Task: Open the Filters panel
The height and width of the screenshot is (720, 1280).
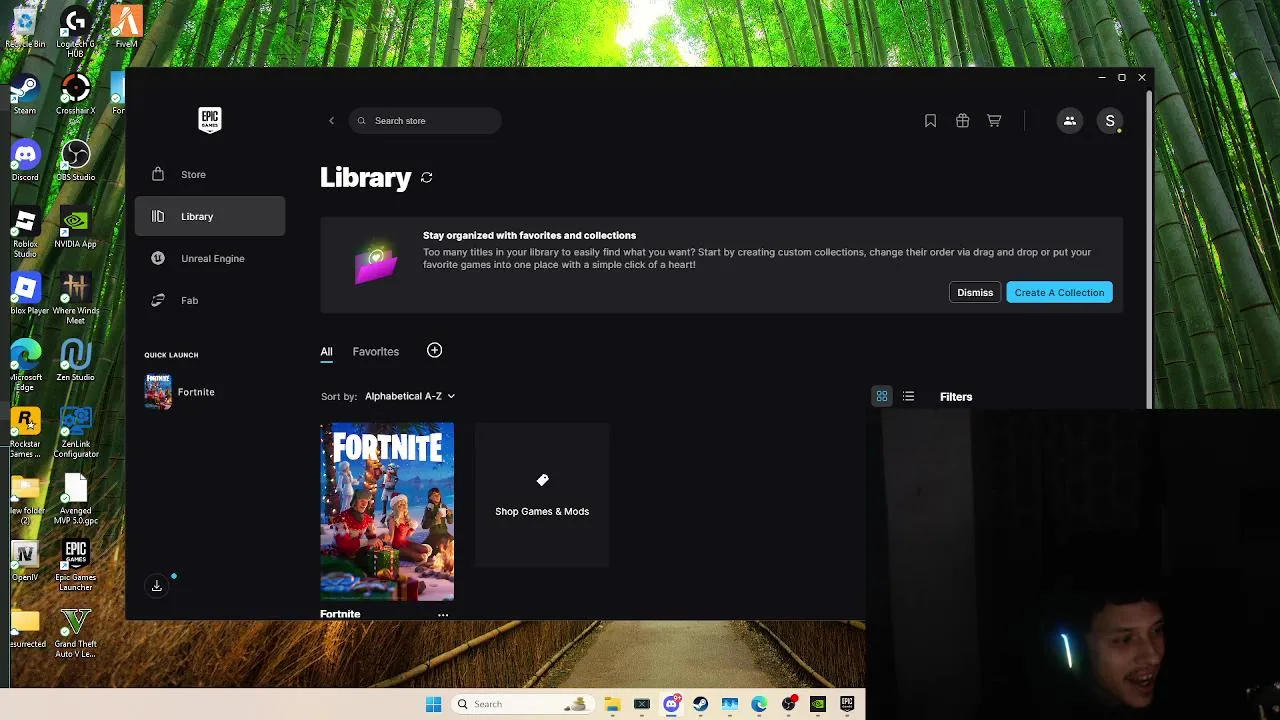Action: tap(956, 397)
